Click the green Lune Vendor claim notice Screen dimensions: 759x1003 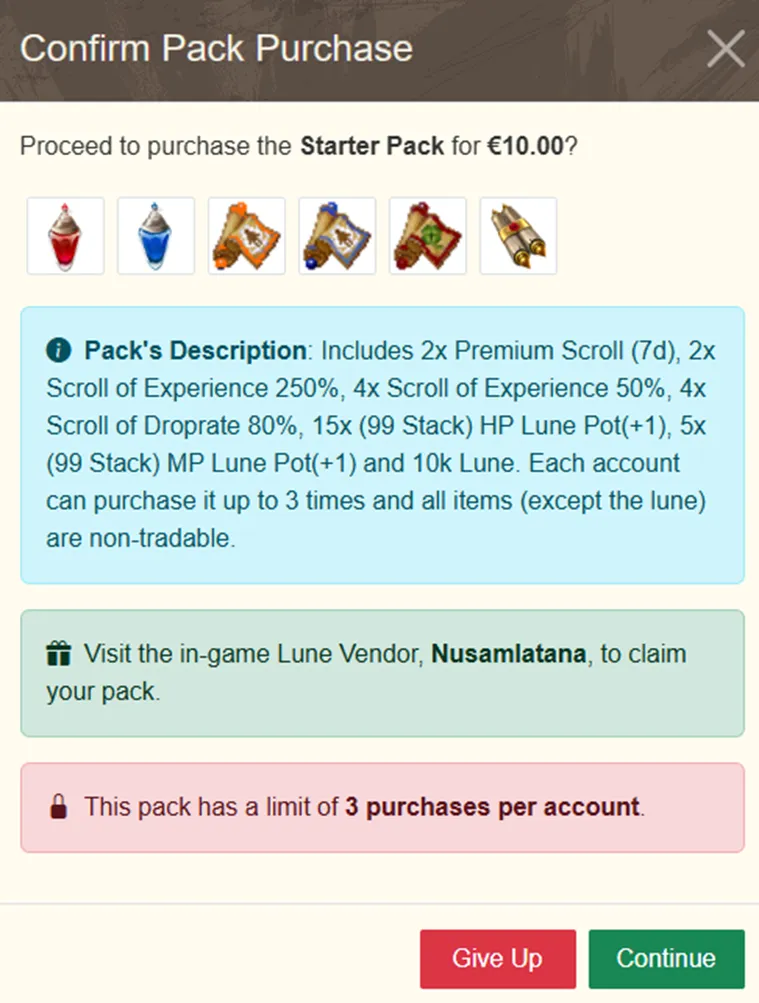382,673
